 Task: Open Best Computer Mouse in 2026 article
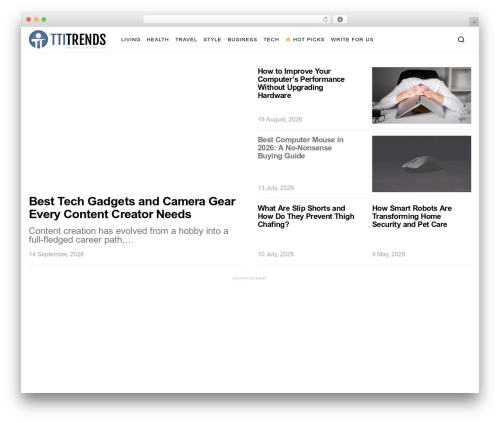click(x=300, y=148)
